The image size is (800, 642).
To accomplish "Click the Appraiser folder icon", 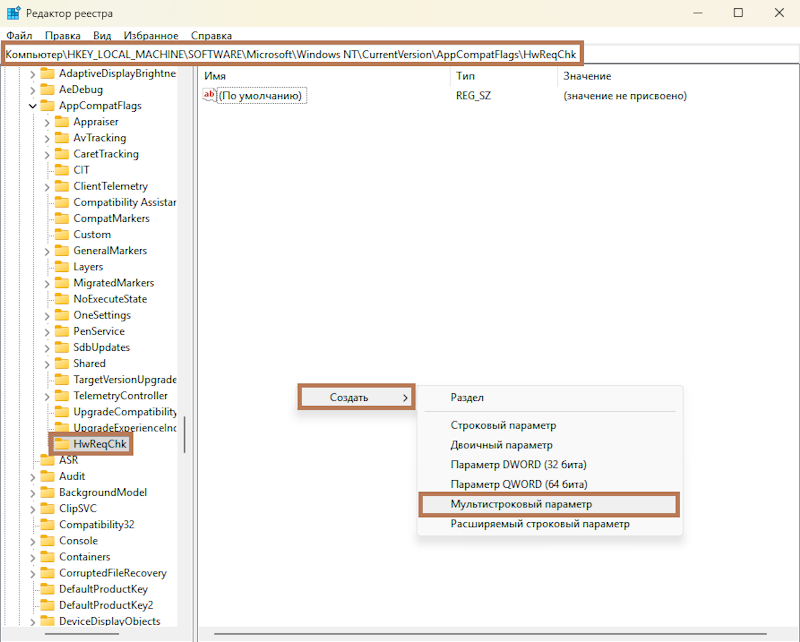I will (62, 122).
